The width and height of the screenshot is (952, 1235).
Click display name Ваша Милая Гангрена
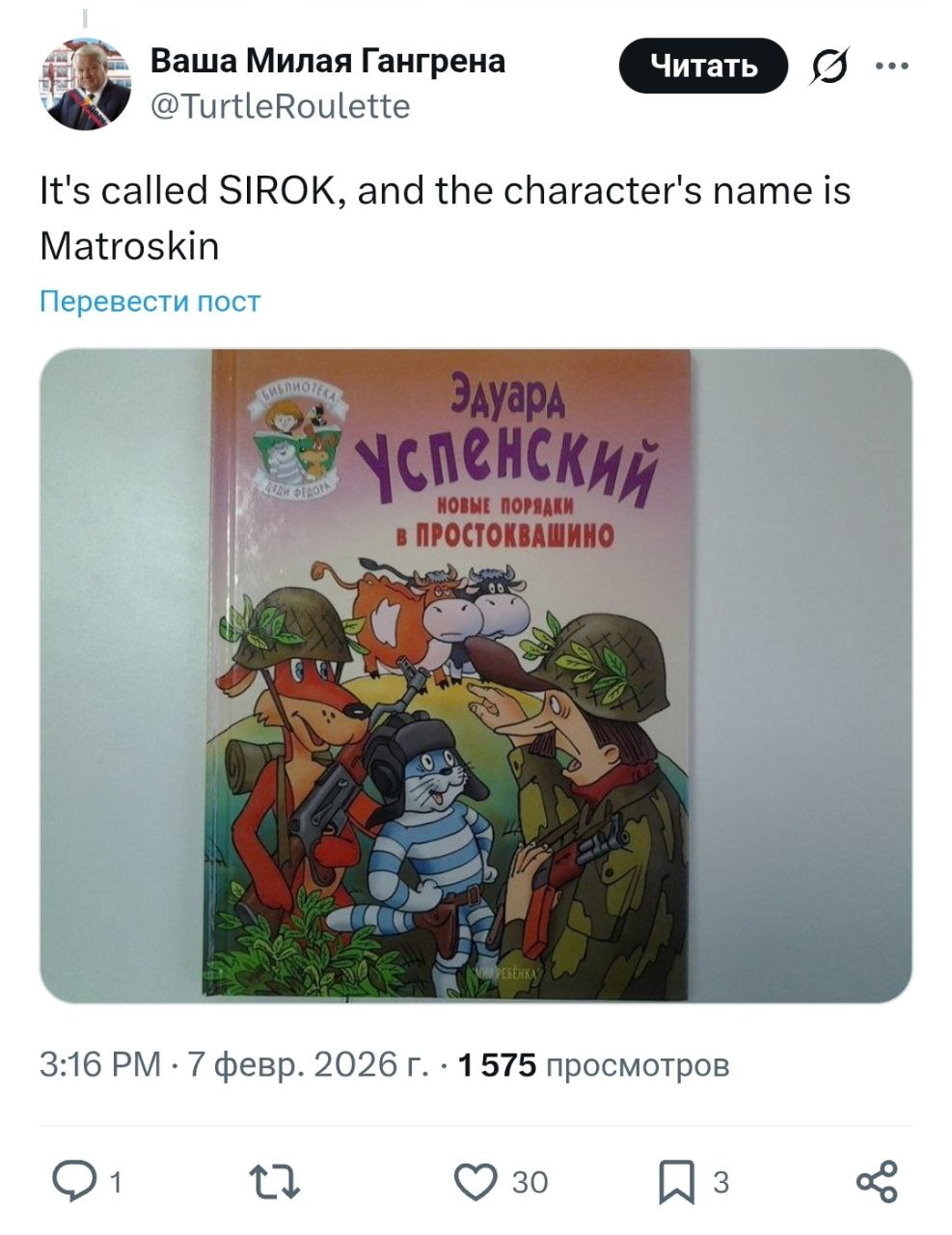tap(328, 61)
